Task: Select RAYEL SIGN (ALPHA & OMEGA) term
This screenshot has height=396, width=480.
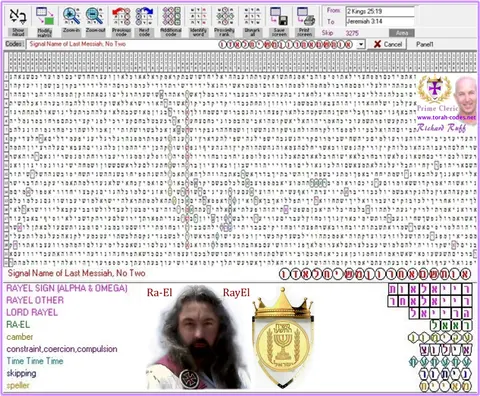Action: [x=67, y=288]
